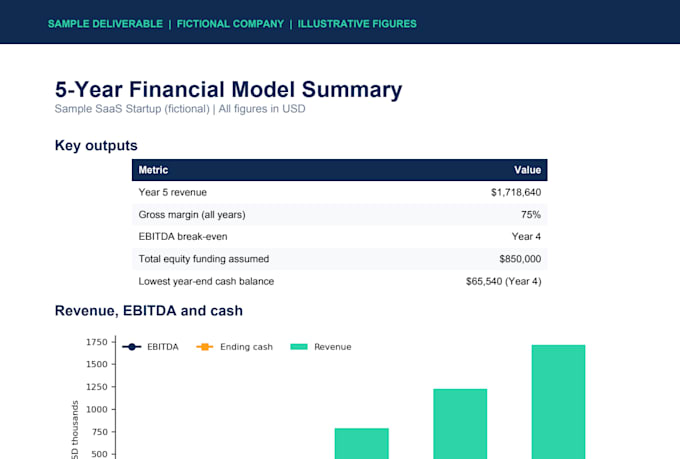Screen dimensions: 680x459
Task: Click the revenue bar reaching about 750
Action: (x=362, y=443)
